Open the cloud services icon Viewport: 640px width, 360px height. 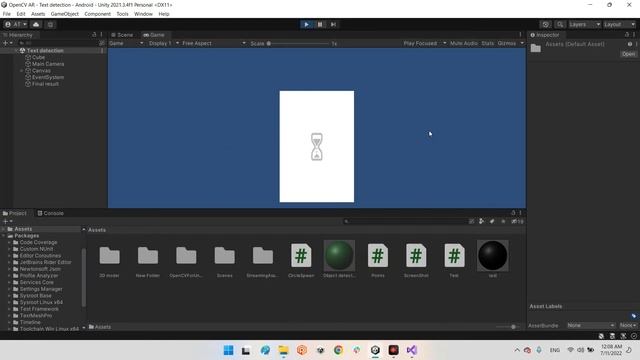click(x=36, y=24)
